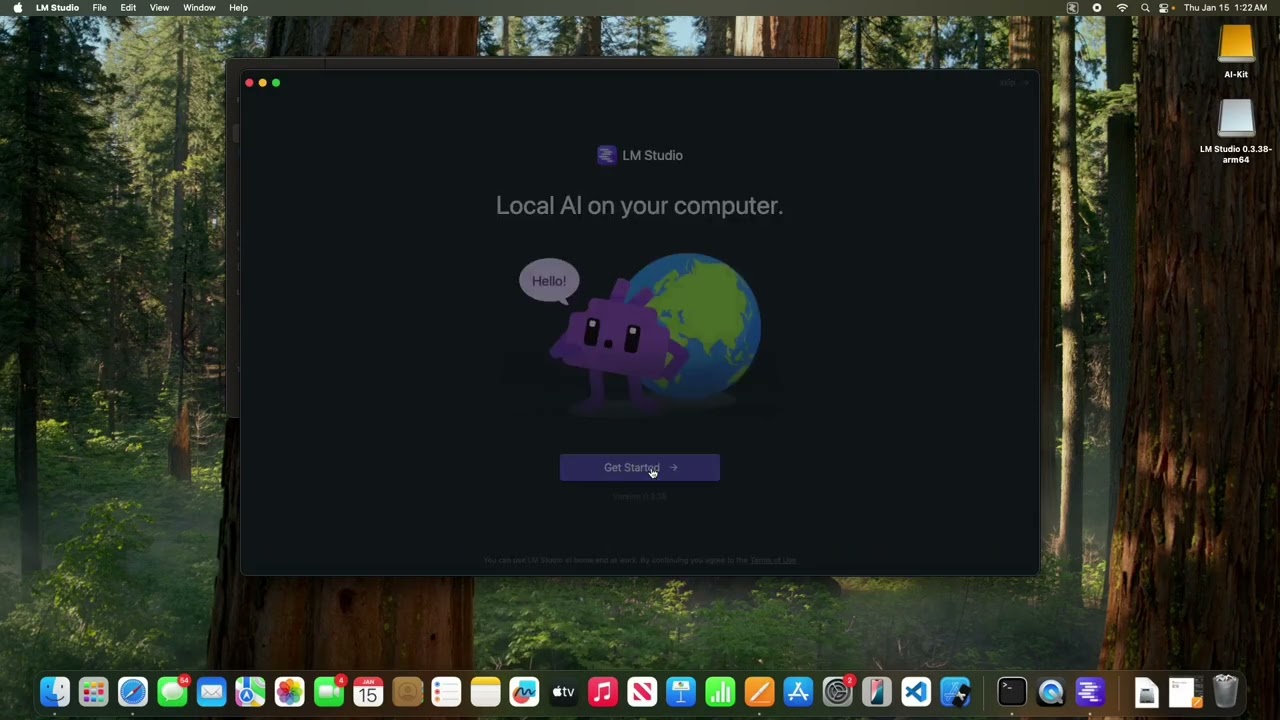Open Finder from the Dock

[x=55, y=692]
